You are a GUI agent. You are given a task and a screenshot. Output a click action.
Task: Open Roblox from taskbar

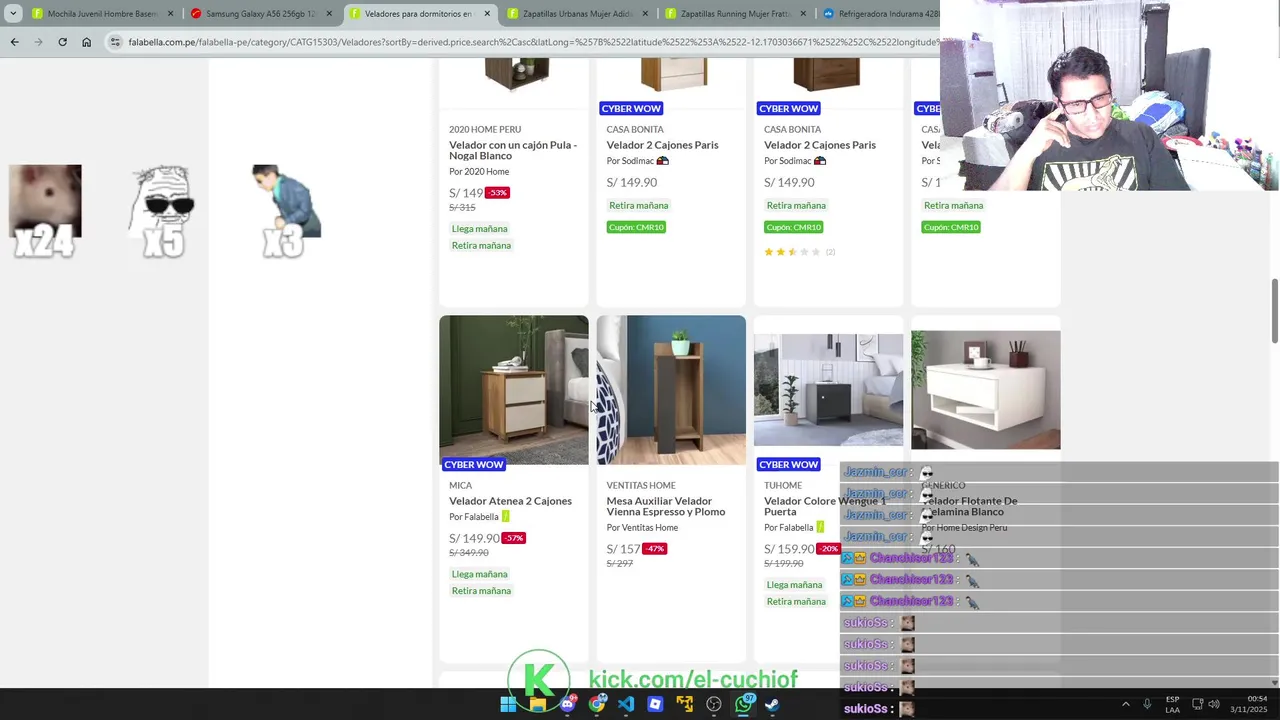click(x=655, y=704)
